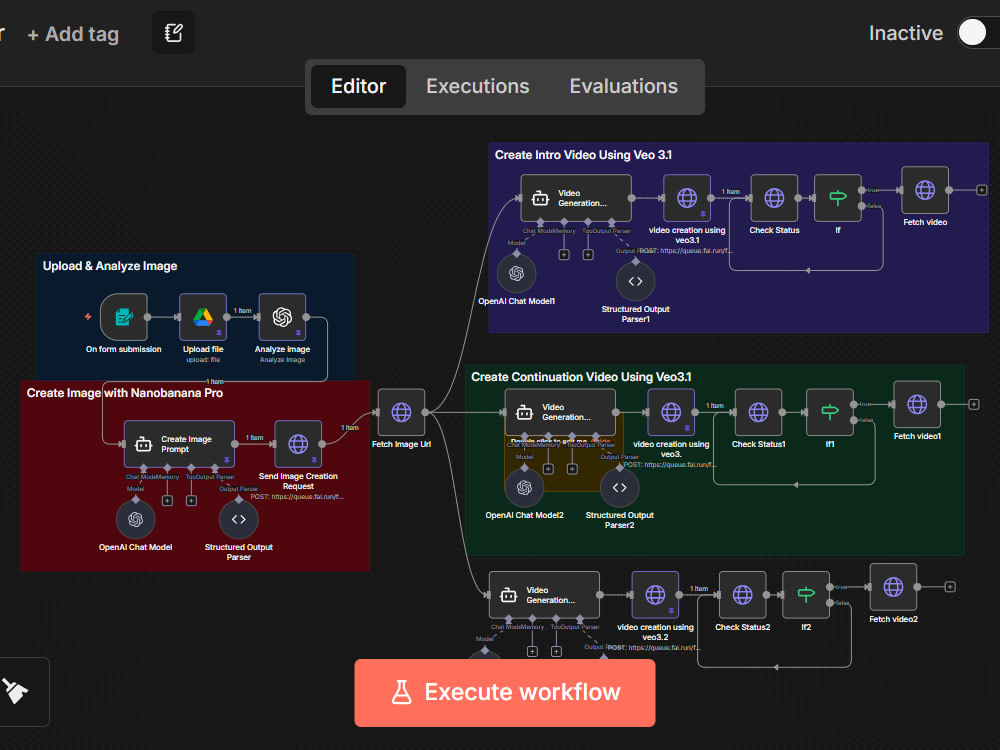Select the continuation Video Generation agent node

560,412
